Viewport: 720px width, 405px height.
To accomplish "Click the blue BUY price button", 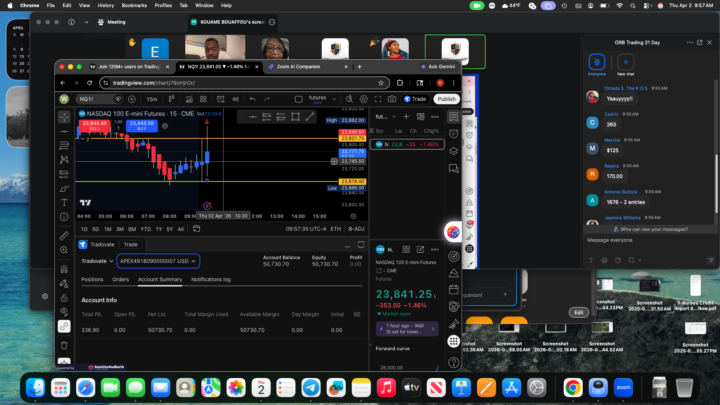I will pyautogui.click(x=141, y=125).
